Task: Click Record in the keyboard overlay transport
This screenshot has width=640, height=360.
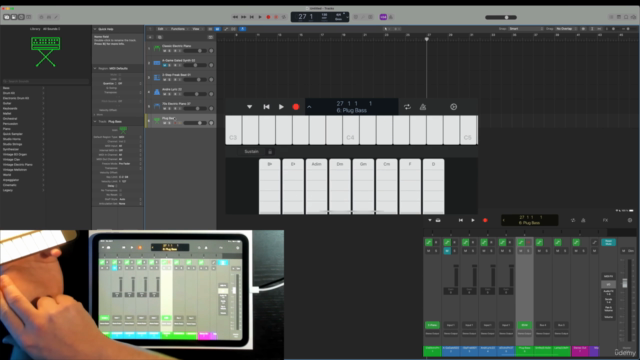Action: point(296,107)
